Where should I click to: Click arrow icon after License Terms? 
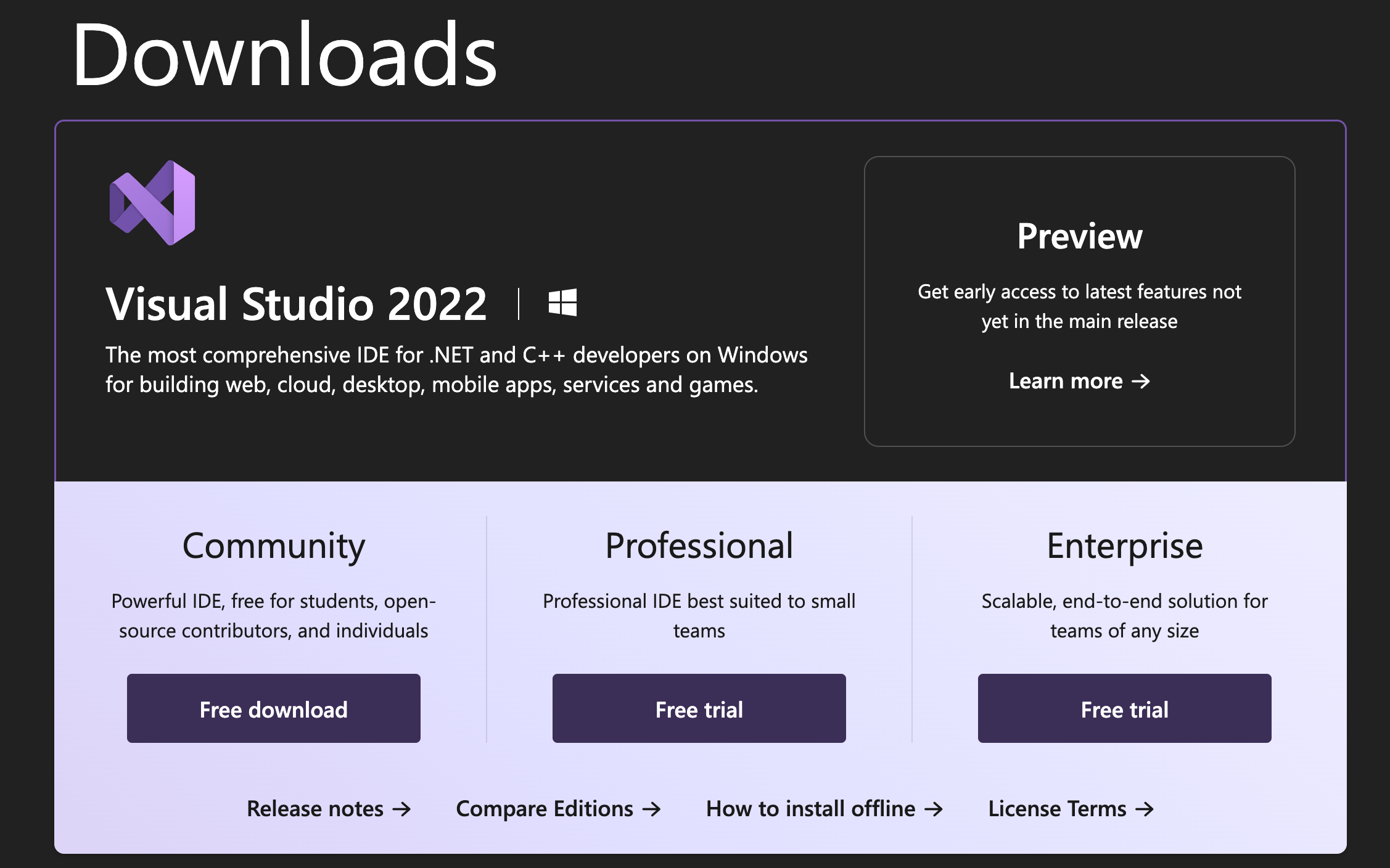pos(1145,809)
